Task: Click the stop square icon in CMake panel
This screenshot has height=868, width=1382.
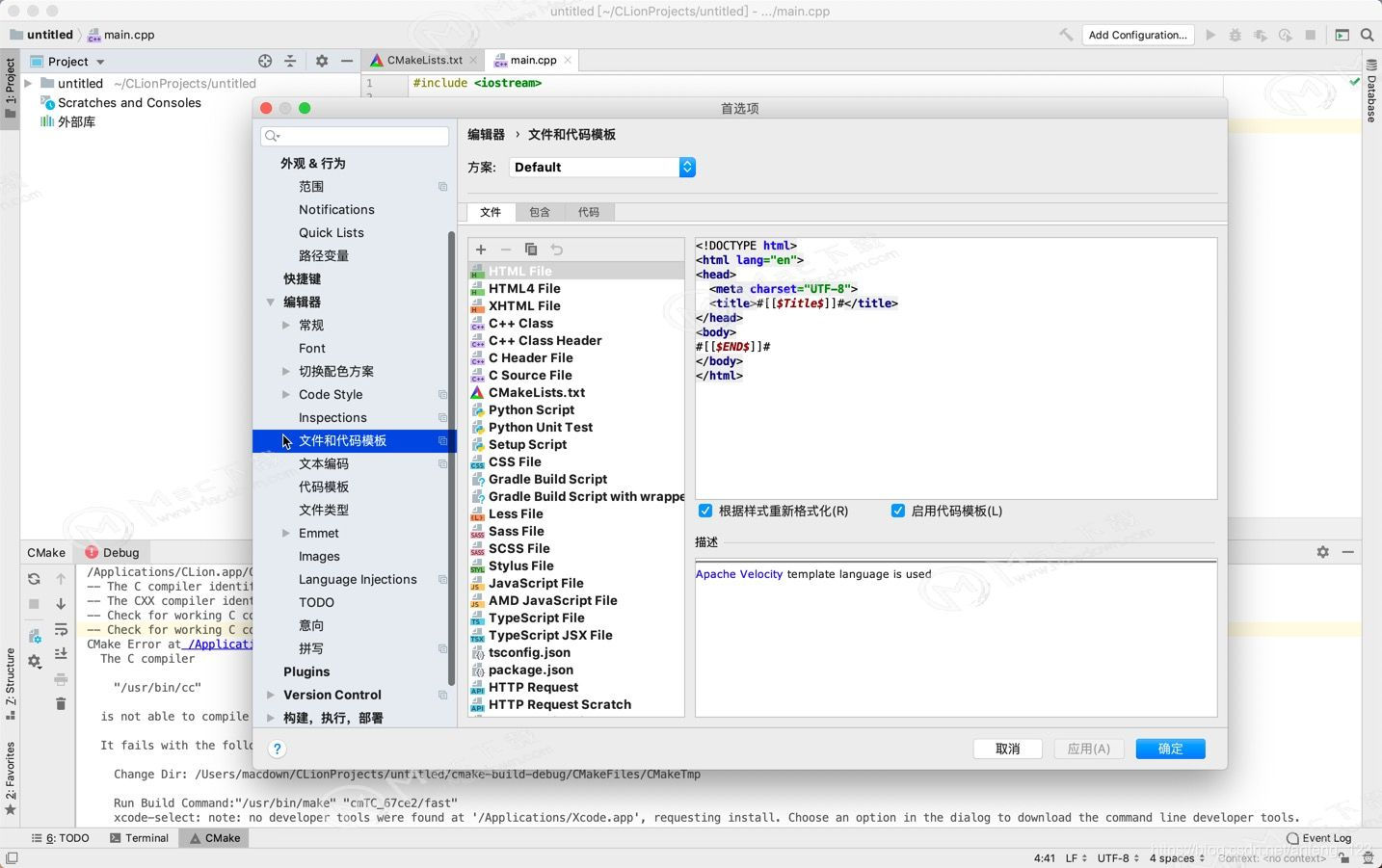Action: tap(34, 604)
